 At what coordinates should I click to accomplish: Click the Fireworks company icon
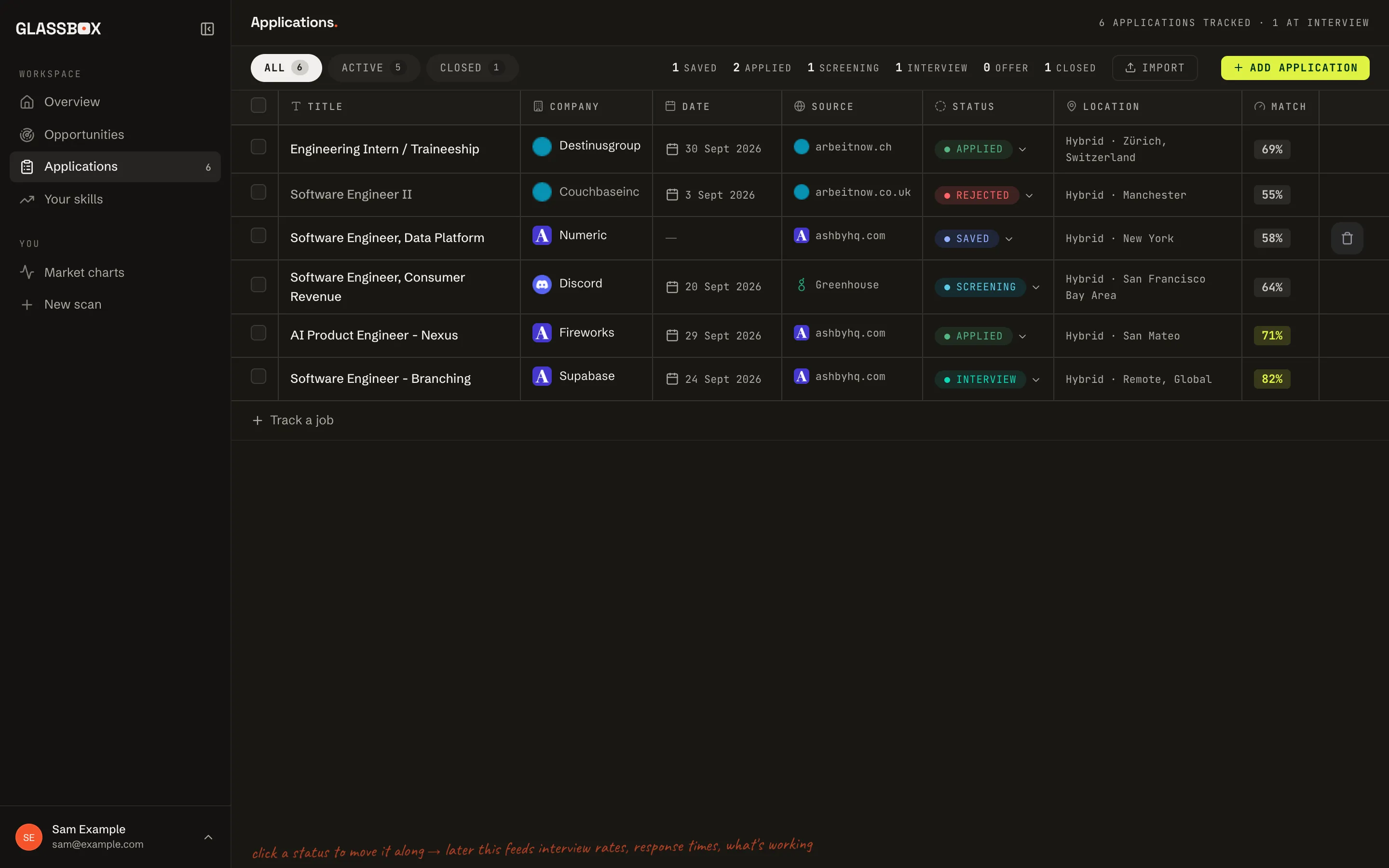542,333
